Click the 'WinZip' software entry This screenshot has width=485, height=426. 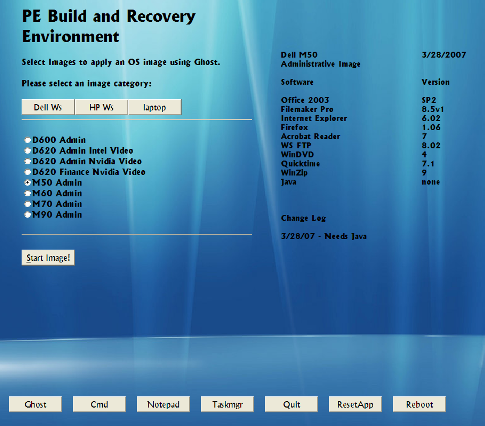coord(294,172)
